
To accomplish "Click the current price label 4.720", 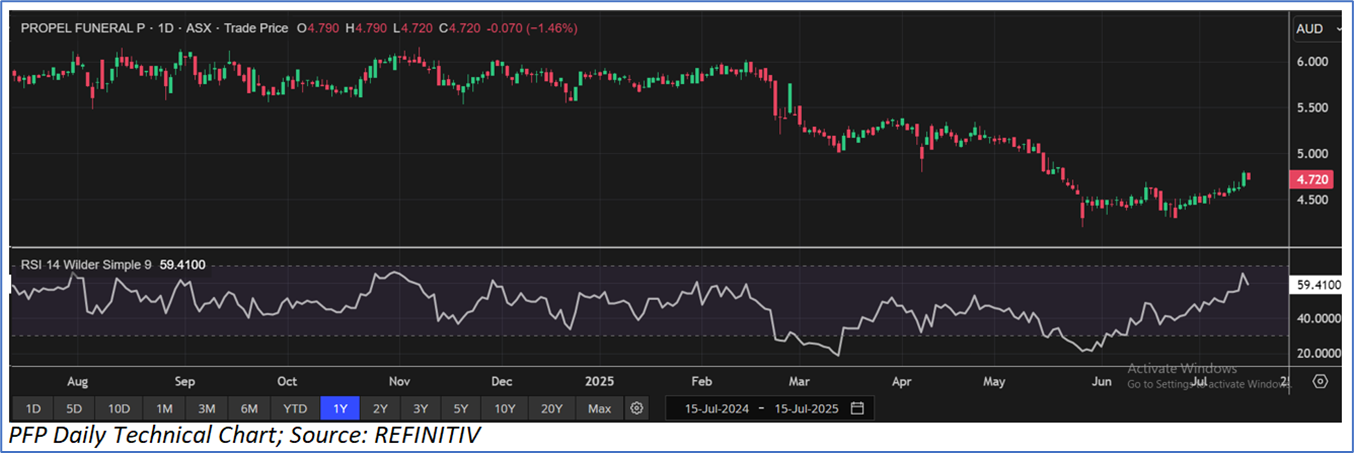I will tap(1310, 180).
